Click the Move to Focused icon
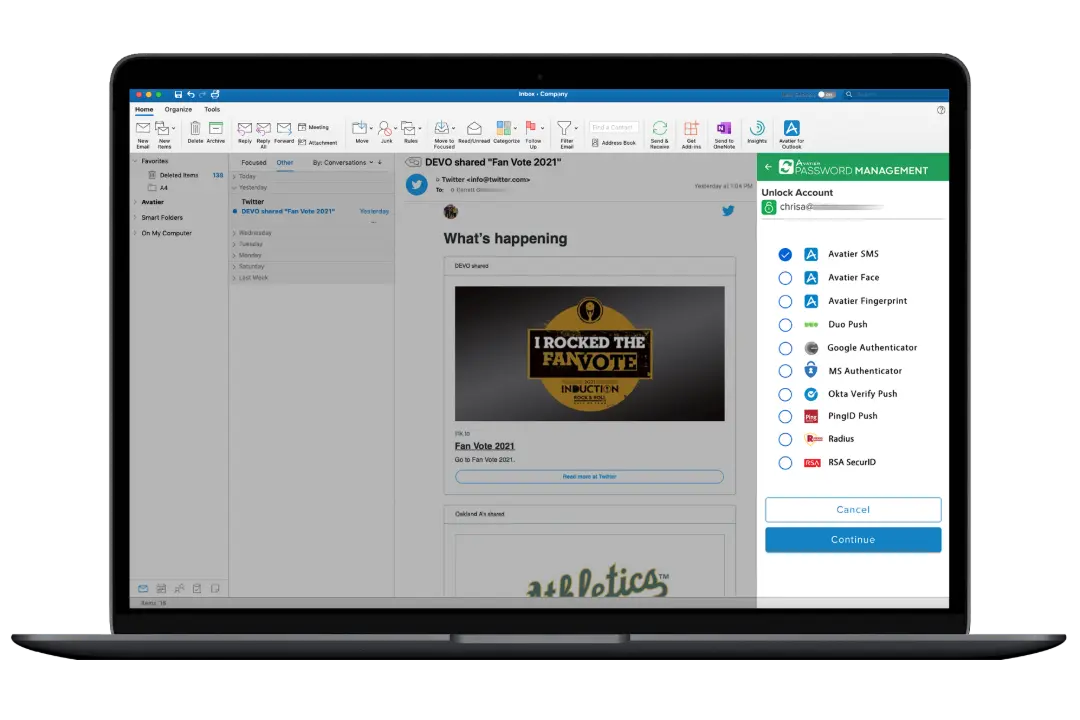Screen dimensions: 1080x720 442,128
